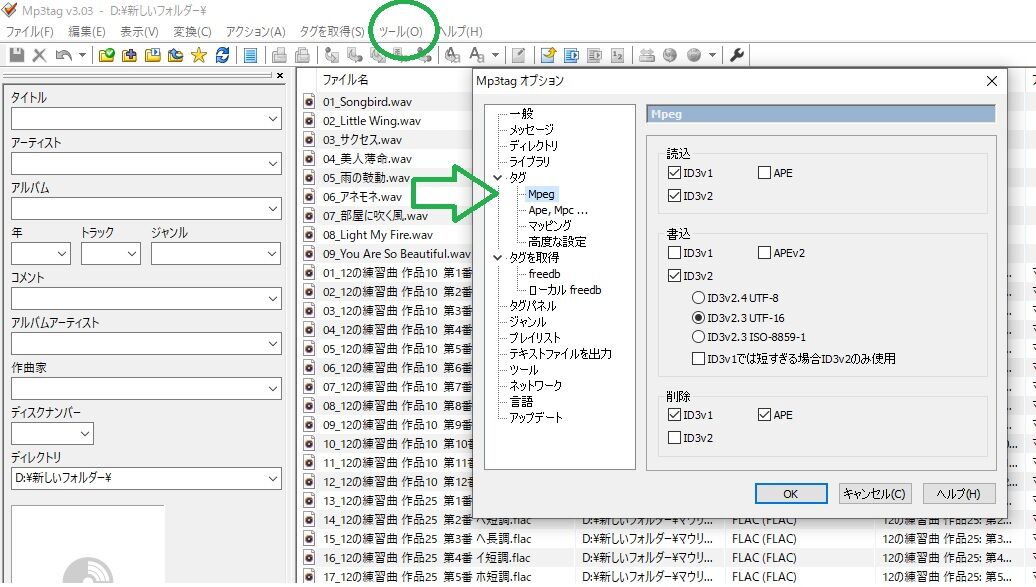Click the Remove tag X toolbar icon
The height and width of the screenshot is (587, 1036).
pos(40,56)
